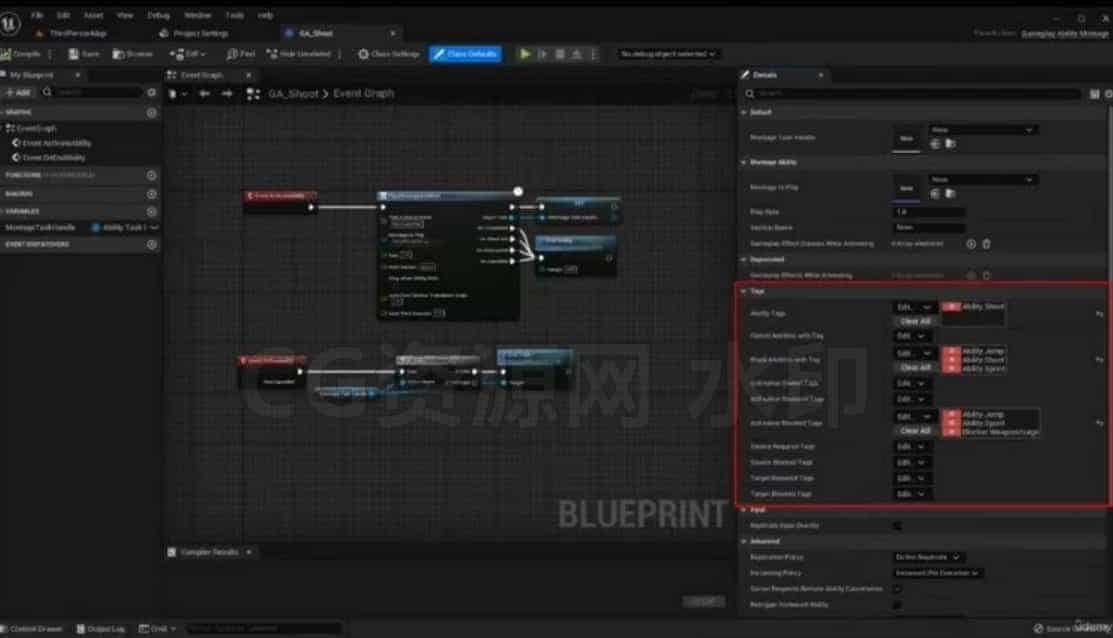Image resolution: width=1113 pixels, height=638 pixels.
Task: Open the Details panel property matrix icon
Action: pos(1094,94)
